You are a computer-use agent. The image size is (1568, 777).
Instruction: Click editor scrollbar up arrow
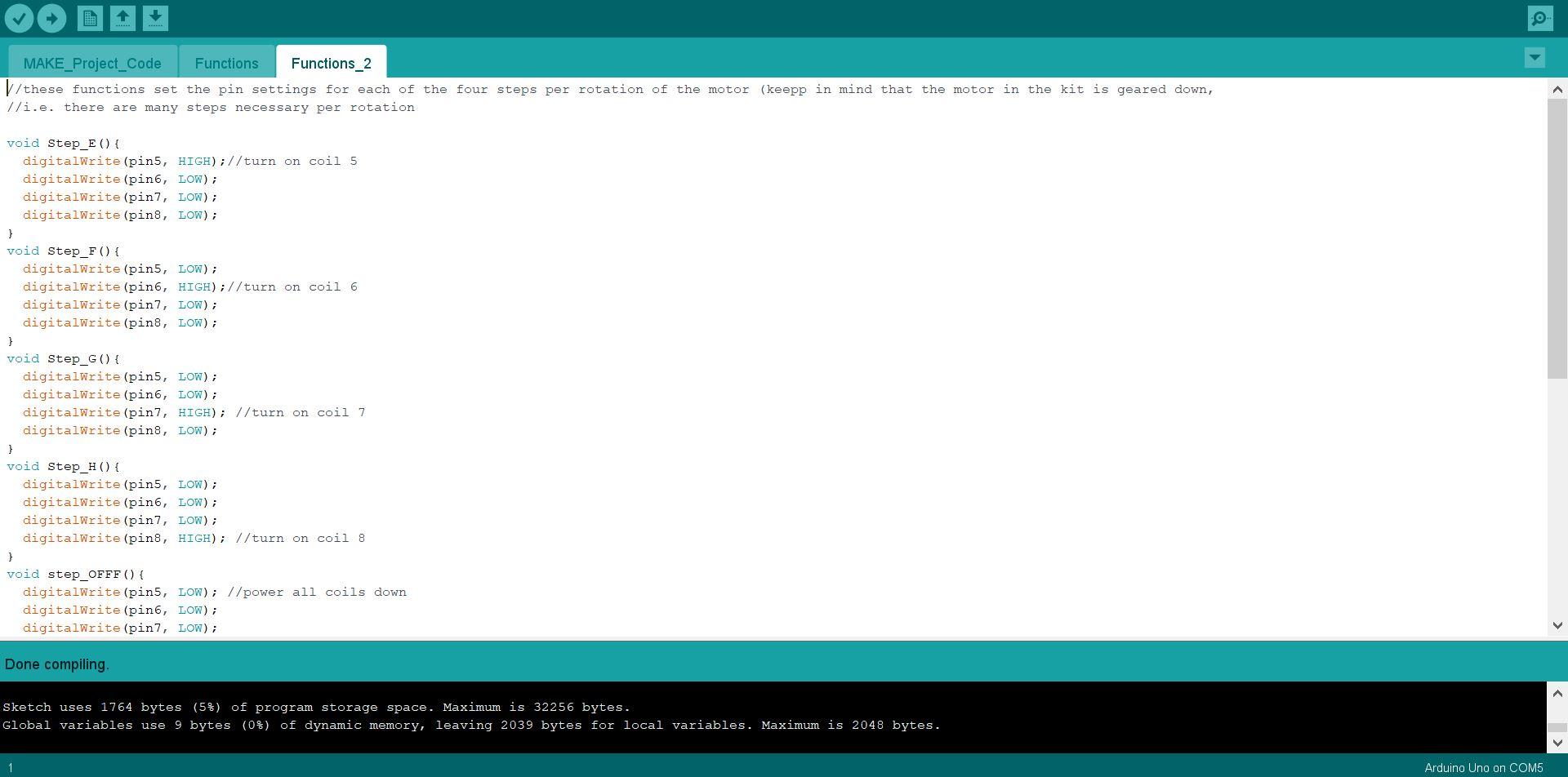(1557, 88)
